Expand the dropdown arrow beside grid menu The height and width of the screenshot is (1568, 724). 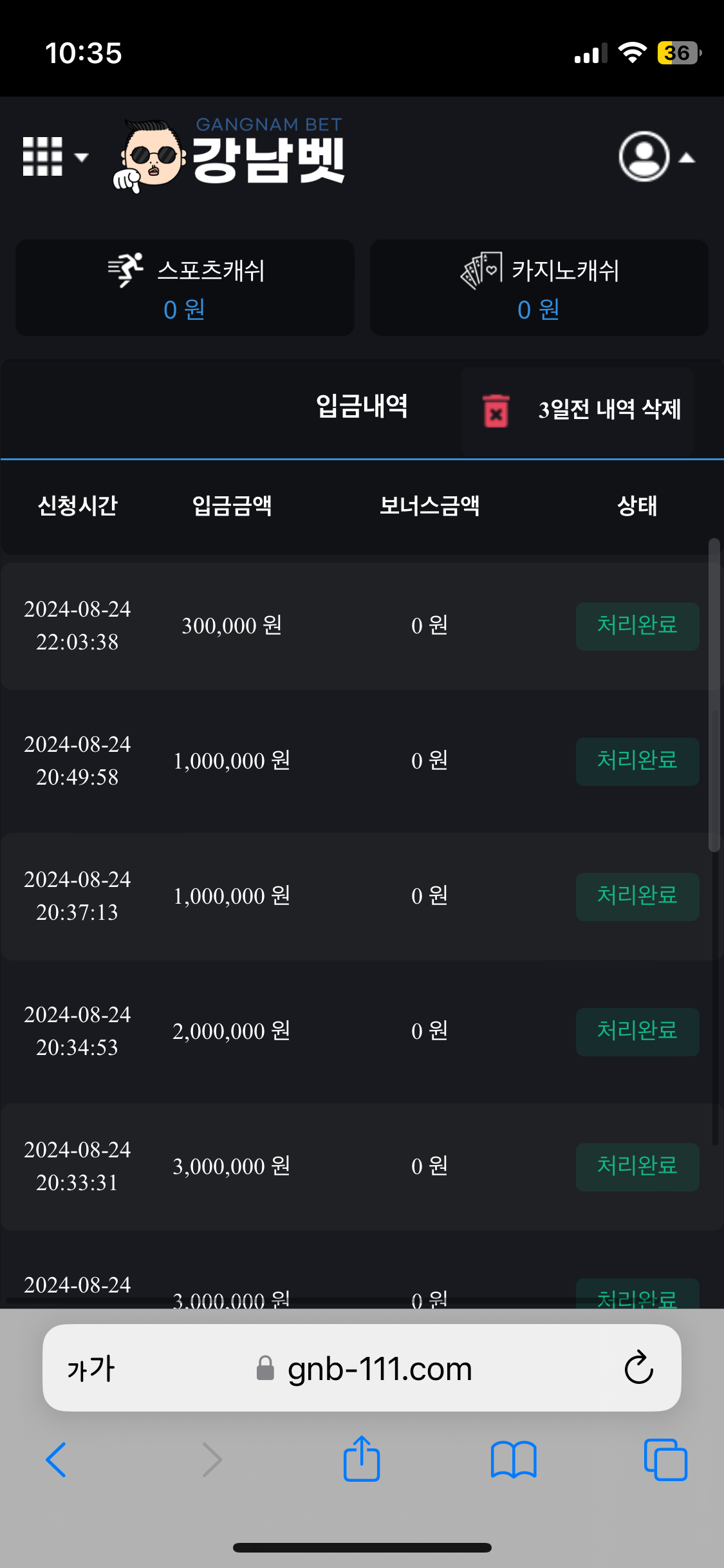[x=81, y=157]
